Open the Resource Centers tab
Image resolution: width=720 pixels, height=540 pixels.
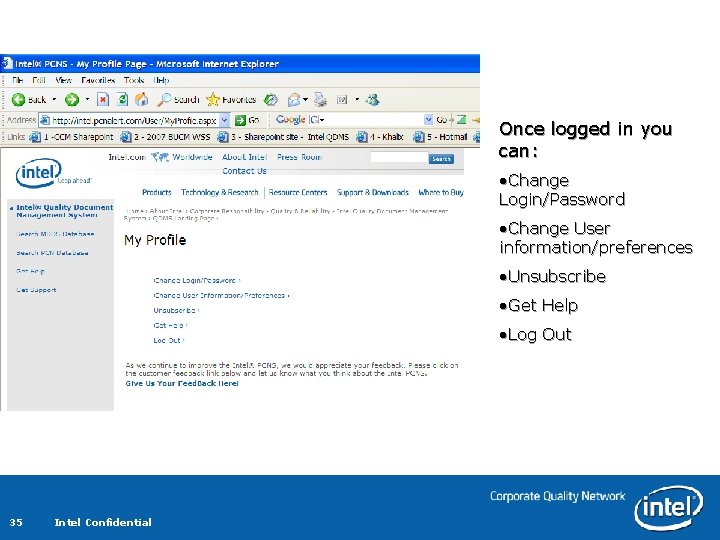pos(298,192)
